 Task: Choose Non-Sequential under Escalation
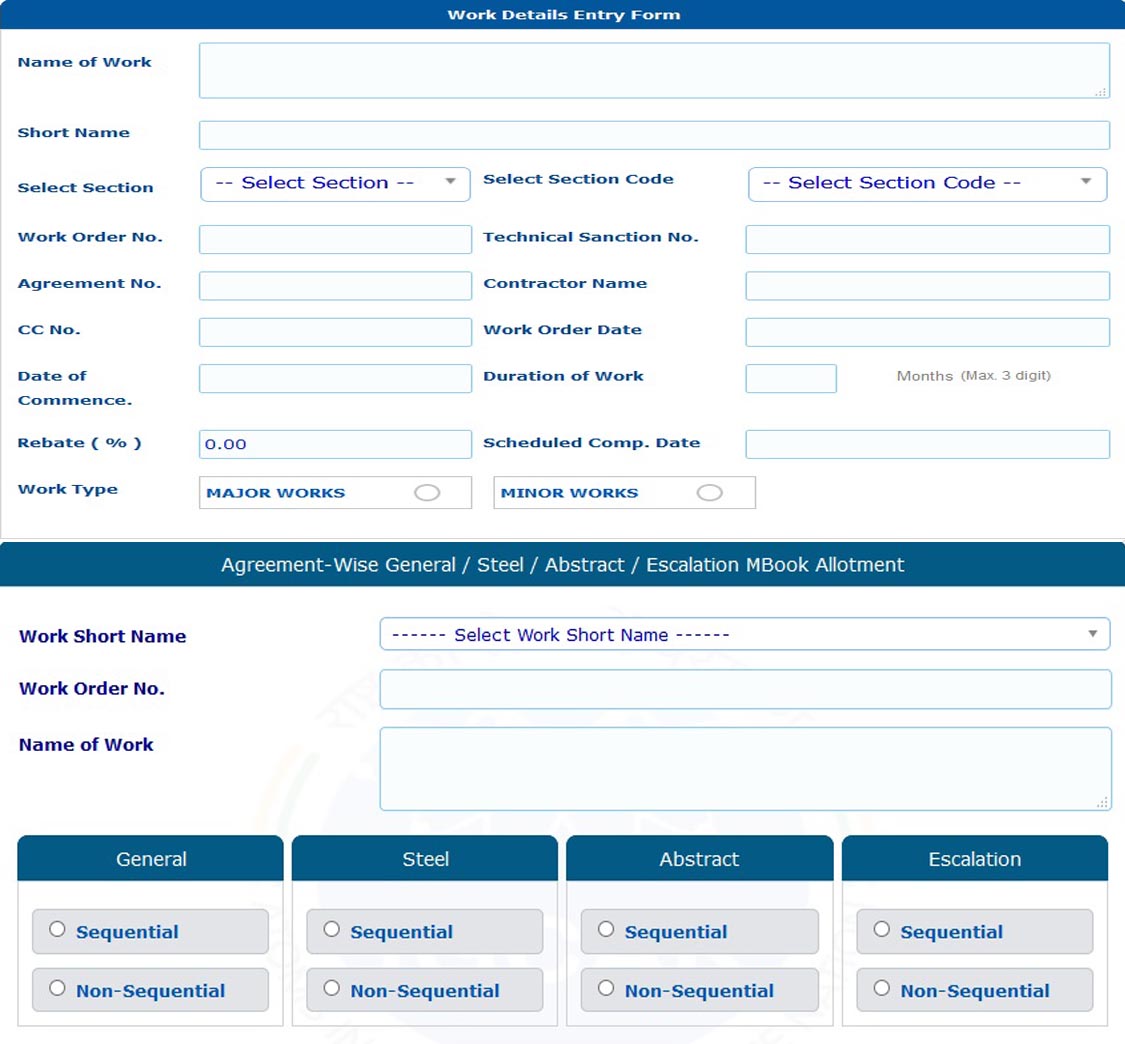pyautogui.click(x=881, y=989)
